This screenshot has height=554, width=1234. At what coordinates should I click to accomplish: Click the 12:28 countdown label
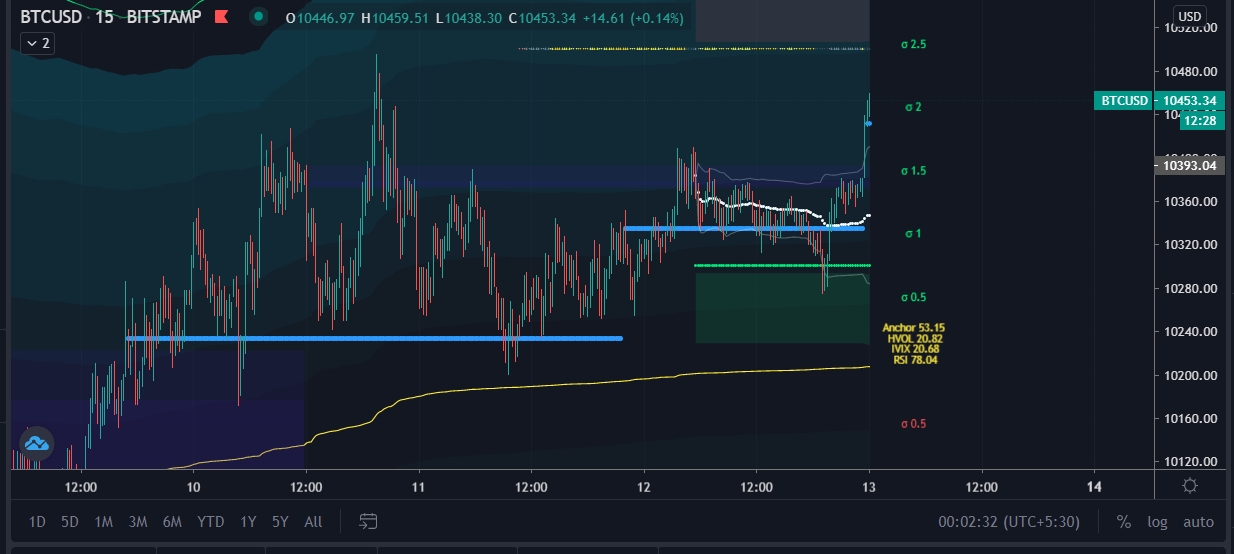point(1202,121)
